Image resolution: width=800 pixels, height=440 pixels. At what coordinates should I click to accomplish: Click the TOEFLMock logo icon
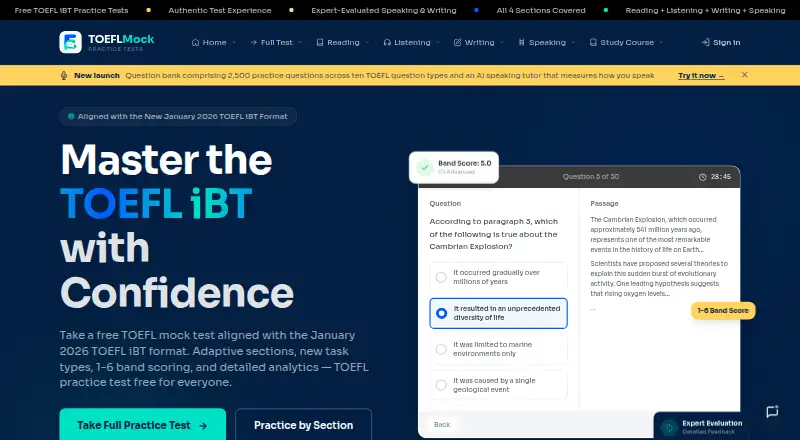(70, 42)
